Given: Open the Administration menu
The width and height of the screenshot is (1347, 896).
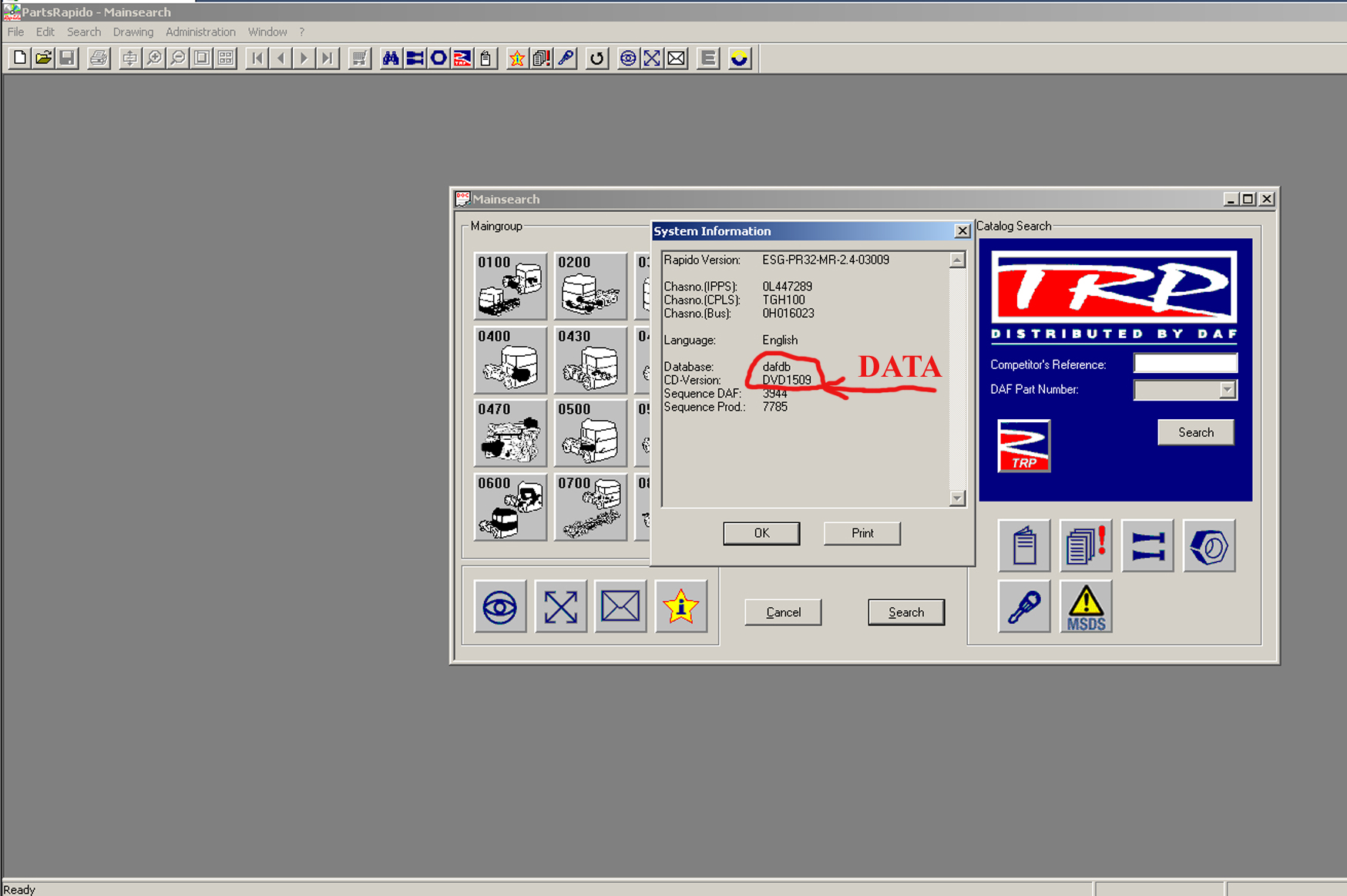Looking at the screenshot, I should (200, 32).
